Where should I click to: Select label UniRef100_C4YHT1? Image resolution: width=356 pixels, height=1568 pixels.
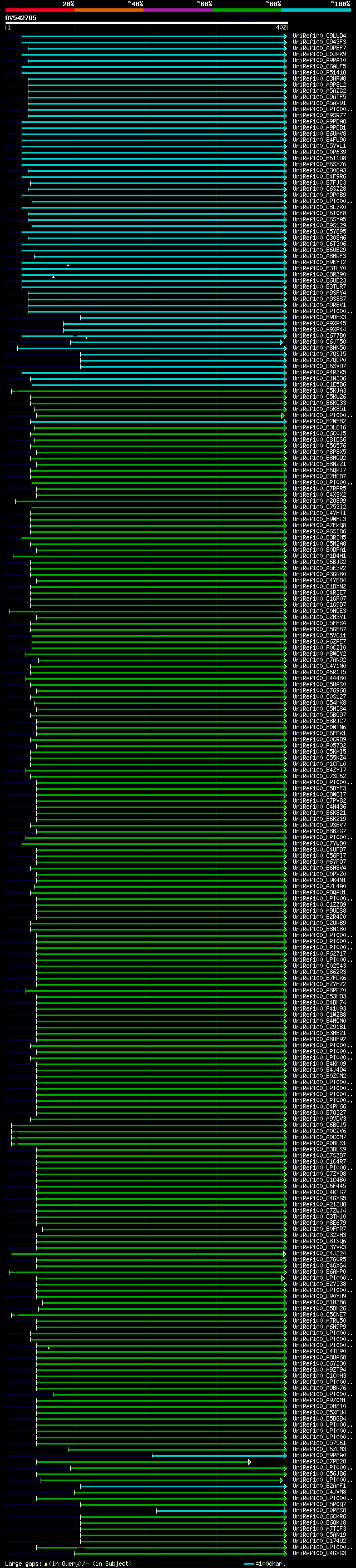(319, 513)
